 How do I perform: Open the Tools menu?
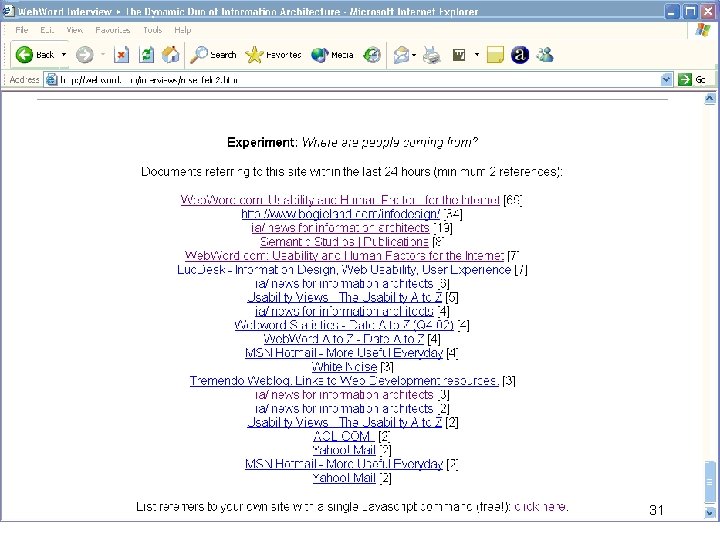pyautogui.click(x=152, y=30)
